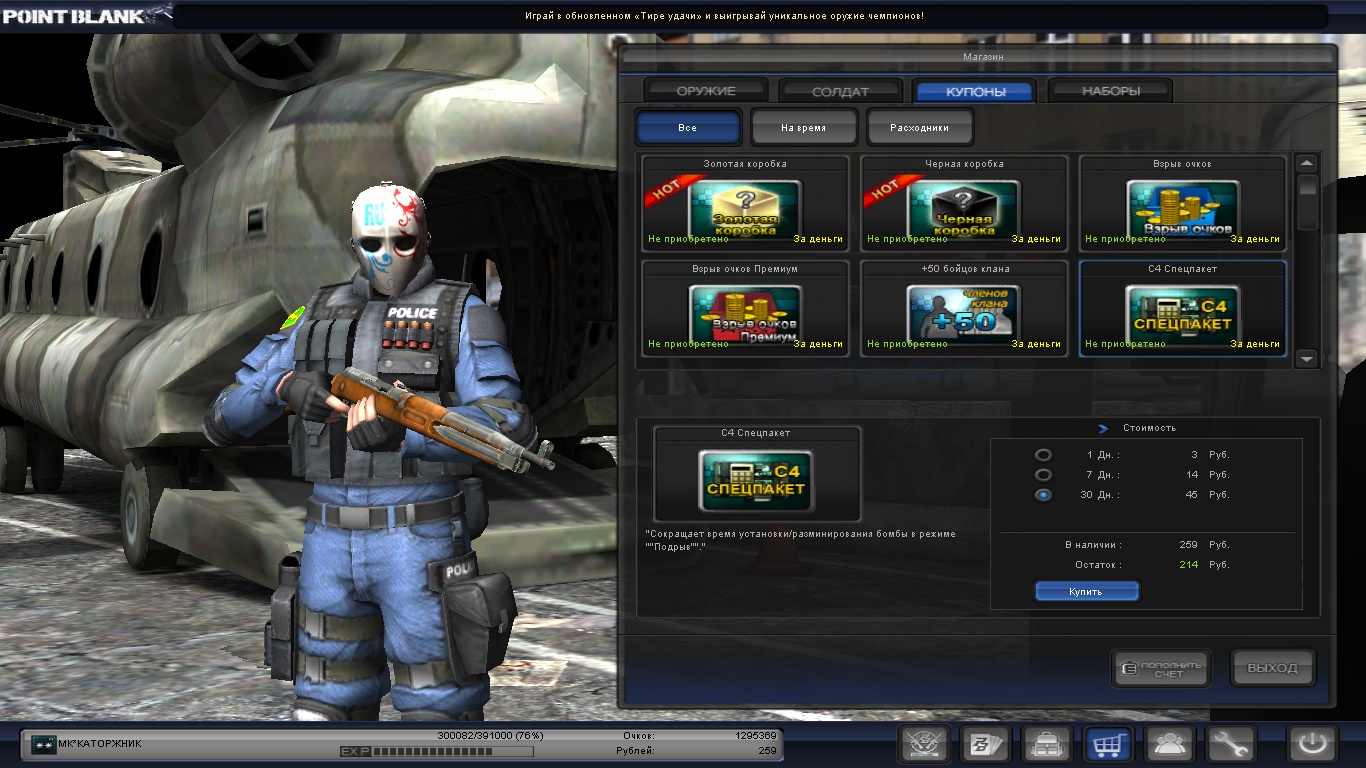Click the Рублей balance label in status bar
The height and width of the screenshot is (768, 1366).
click(x=638, y=750)
